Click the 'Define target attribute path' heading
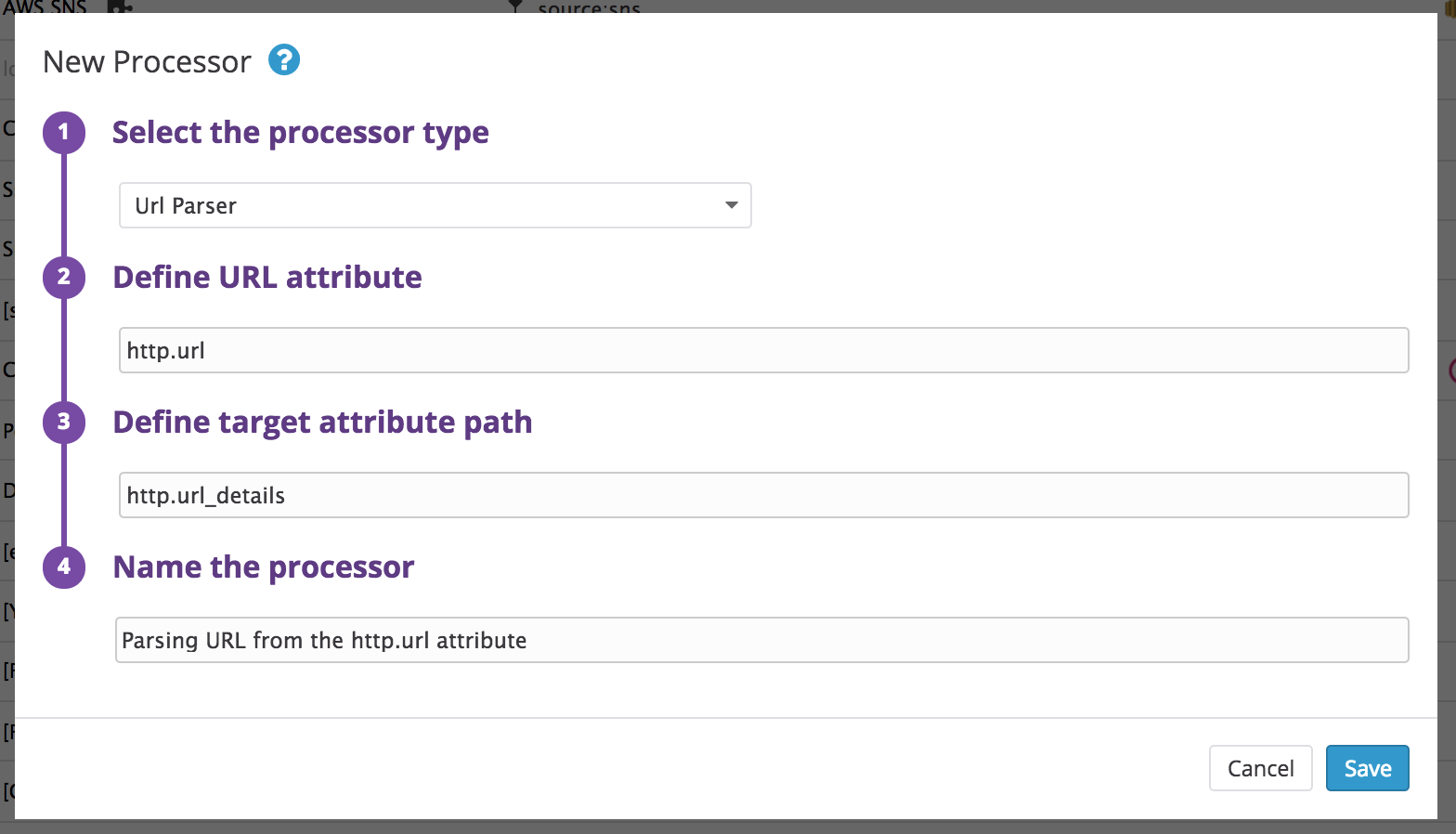 point(322,422)
